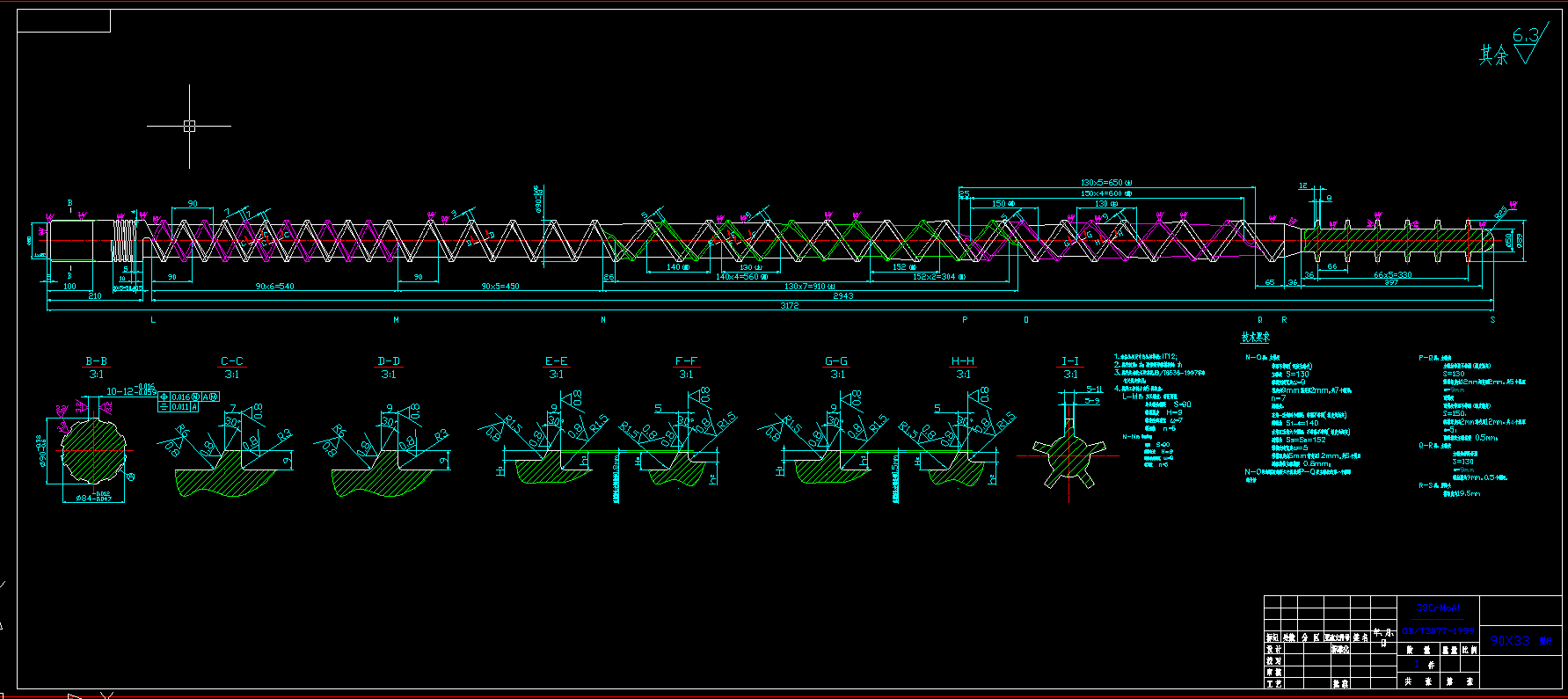The width and height of the screenshot is (1568, 699).
Task: Click the 90x6=540 pitch dimension
Action: [274, 287]
